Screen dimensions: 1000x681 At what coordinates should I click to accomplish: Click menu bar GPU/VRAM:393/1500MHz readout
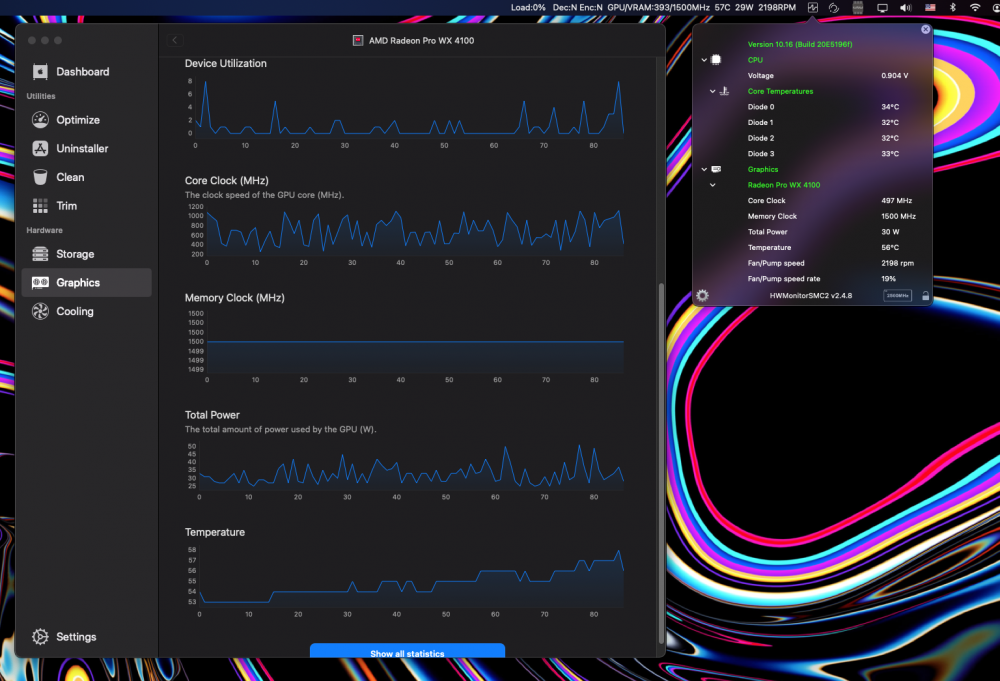coord(658,8)
